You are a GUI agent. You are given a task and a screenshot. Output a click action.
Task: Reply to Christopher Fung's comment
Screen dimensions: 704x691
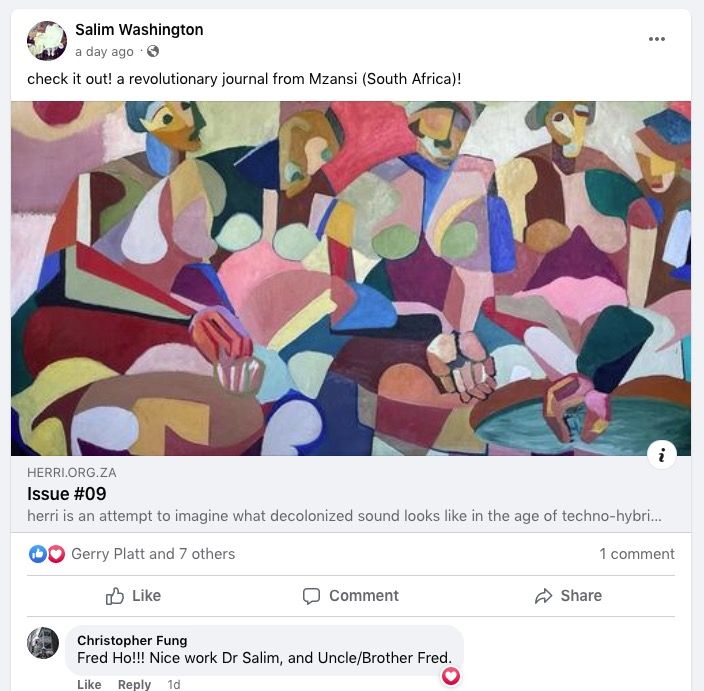[134, 684]
